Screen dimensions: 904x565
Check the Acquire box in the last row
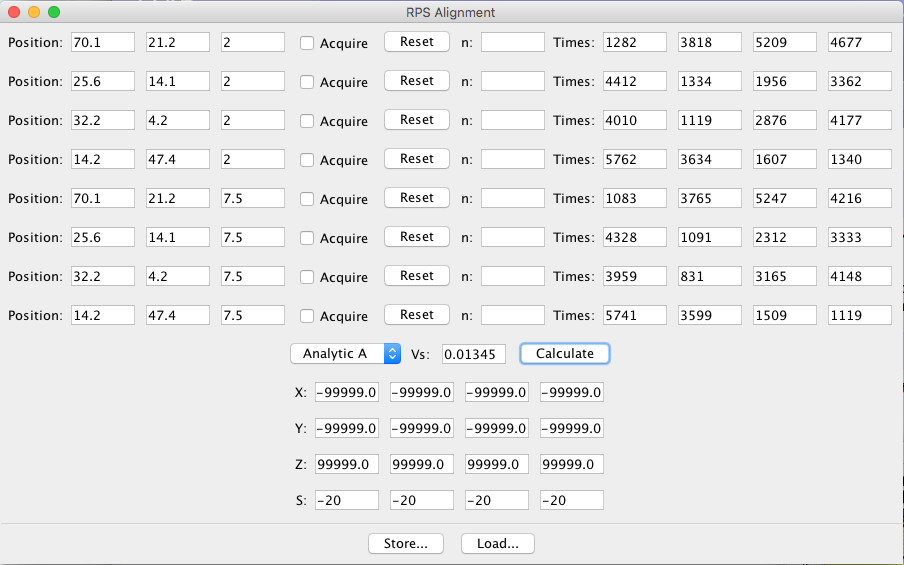point(308,316)
